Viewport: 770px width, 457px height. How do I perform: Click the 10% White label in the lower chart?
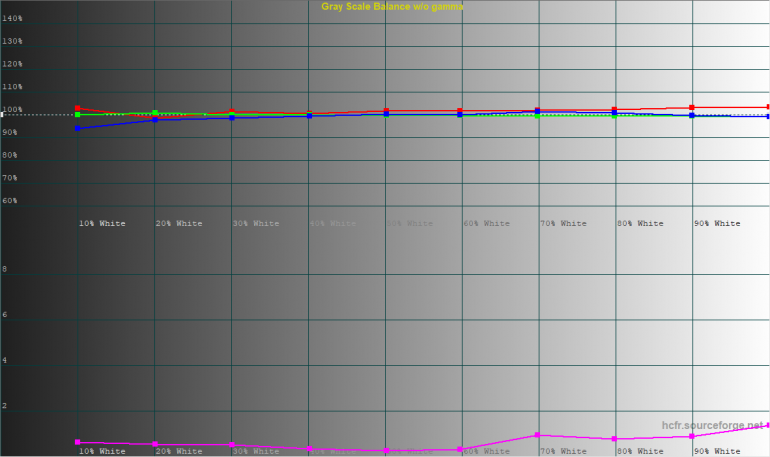(102, 452)
